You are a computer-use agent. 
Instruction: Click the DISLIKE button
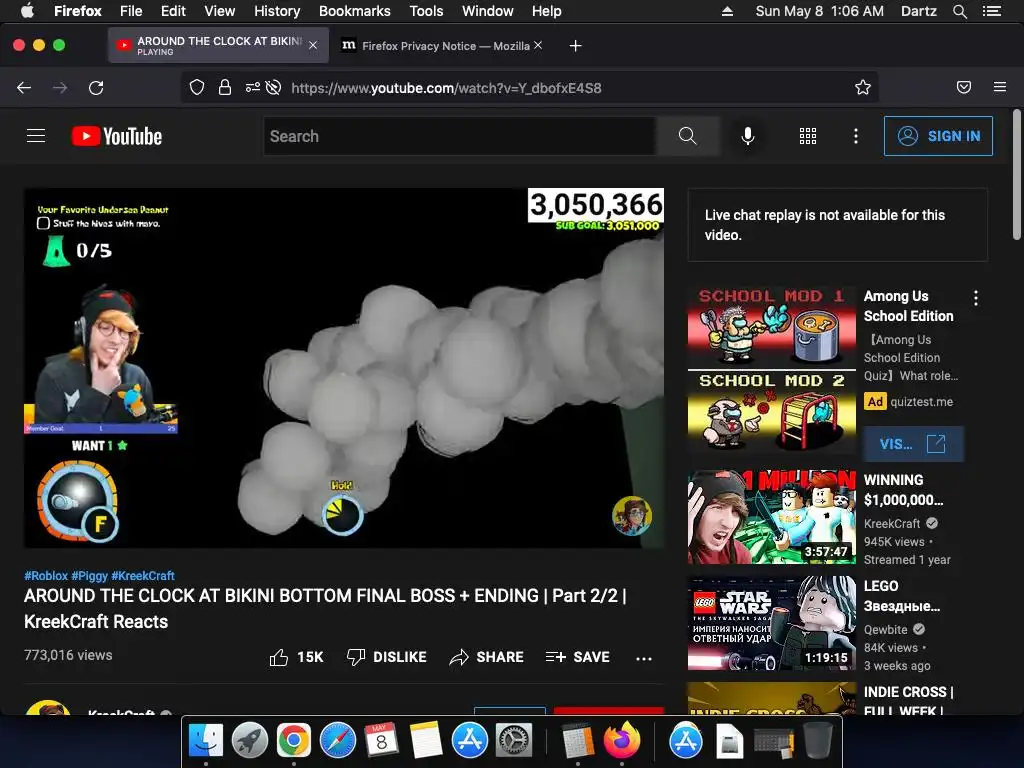pos(387,657)
